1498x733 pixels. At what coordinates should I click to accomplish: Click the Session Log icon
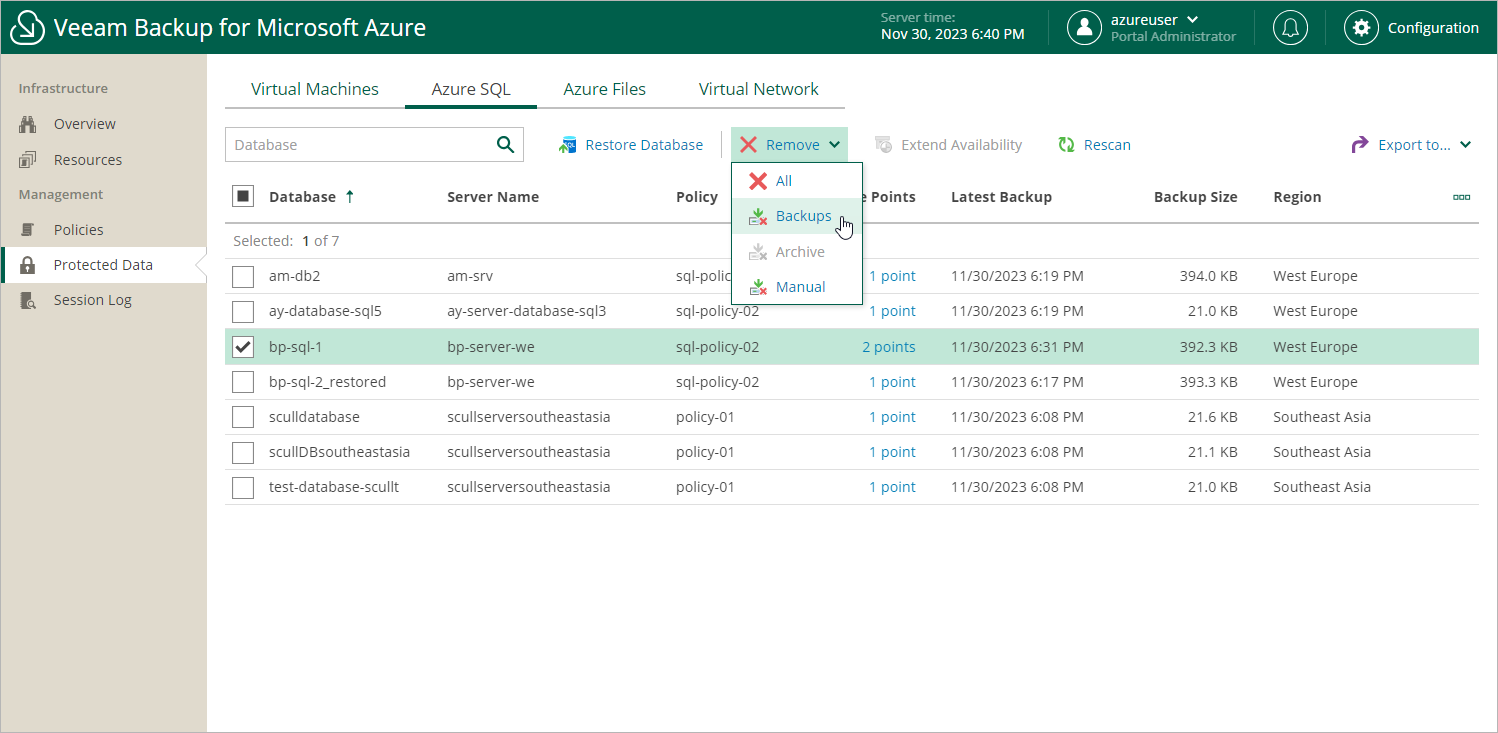pos(28,300)
